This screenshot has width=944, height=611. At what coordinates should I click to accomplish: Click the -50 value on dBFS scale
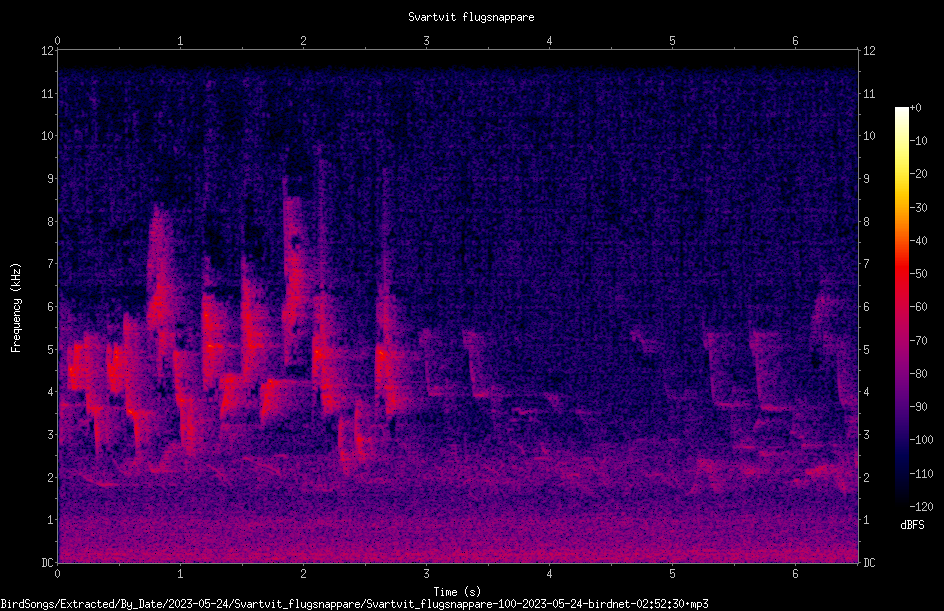(919, 273)
